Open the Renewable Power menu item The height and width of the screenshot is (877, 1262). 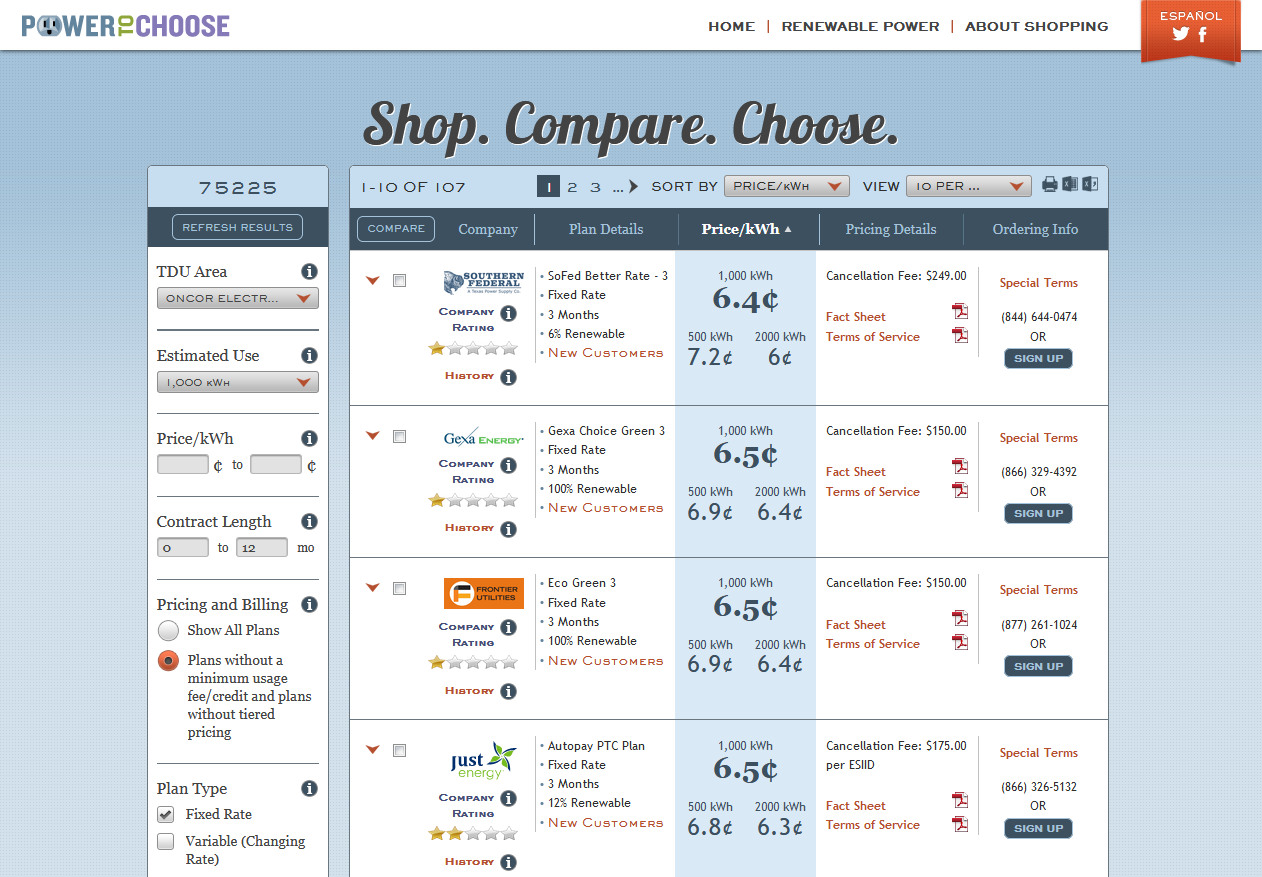[861, 27]
